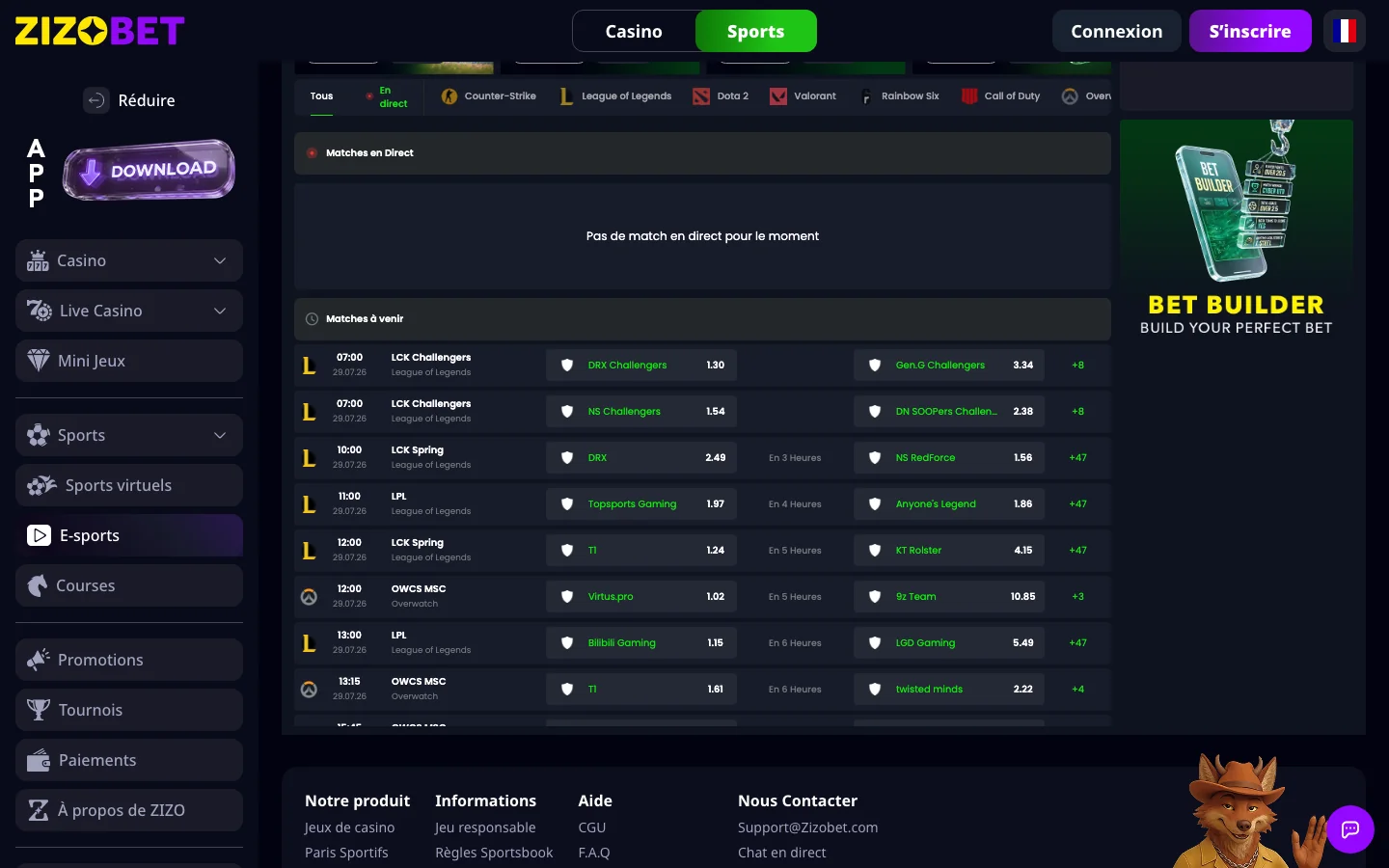
Task: Click the À propos de ZIZO logo icon
Action: pyautogui.click(x=39, y=810)
